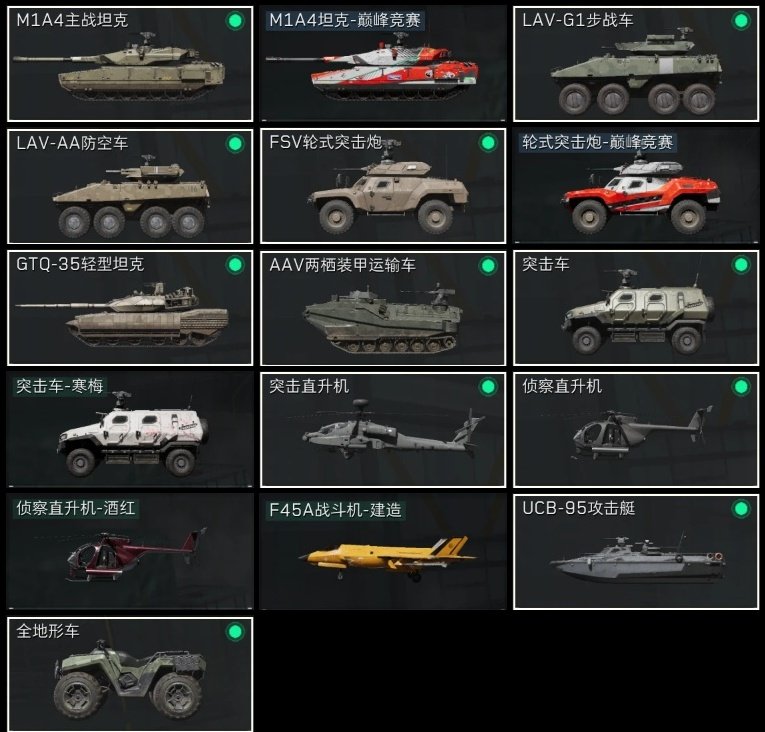Image resolution: width=765 pixels, height=732 pixels.
Task: Choose the LAV-G1步战车 vehicle image
Action: (x=637, y=74)
